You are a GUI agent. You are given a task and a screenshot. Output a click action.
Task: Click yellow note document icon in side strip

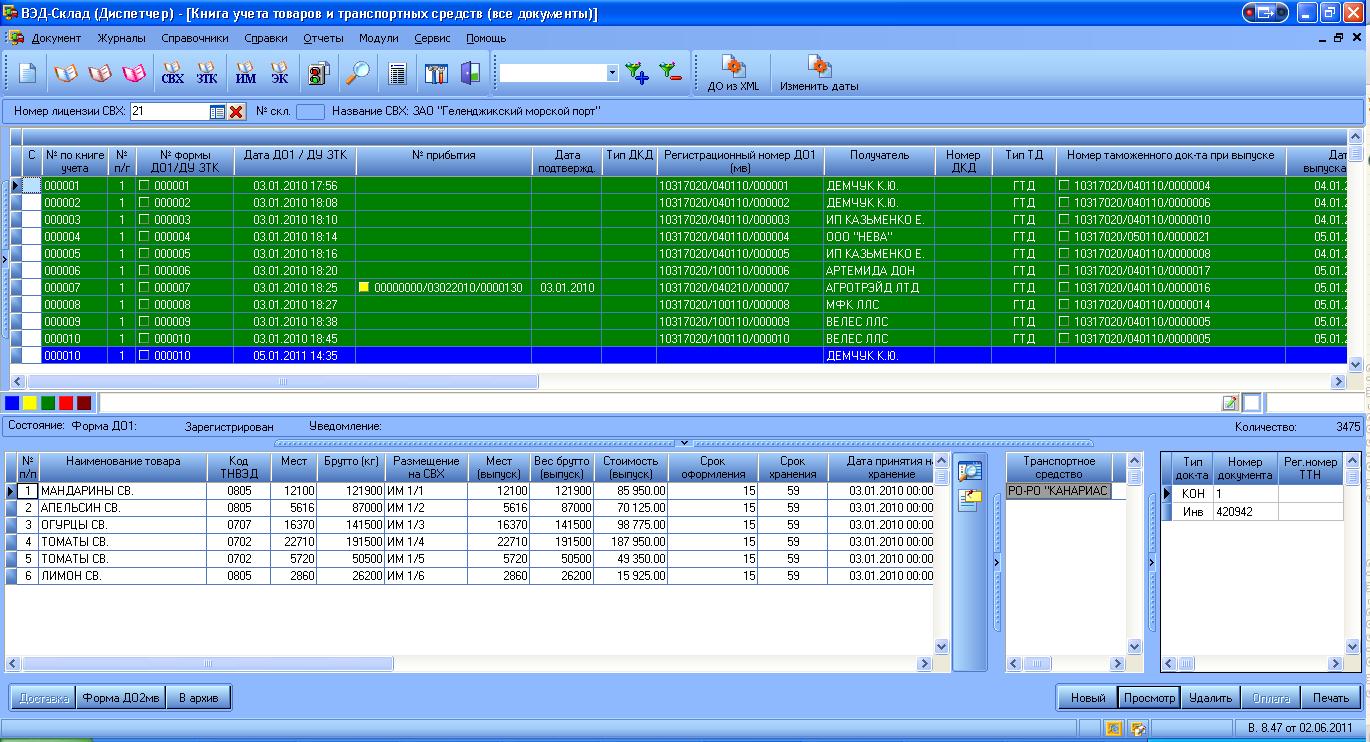coord(969,500)
